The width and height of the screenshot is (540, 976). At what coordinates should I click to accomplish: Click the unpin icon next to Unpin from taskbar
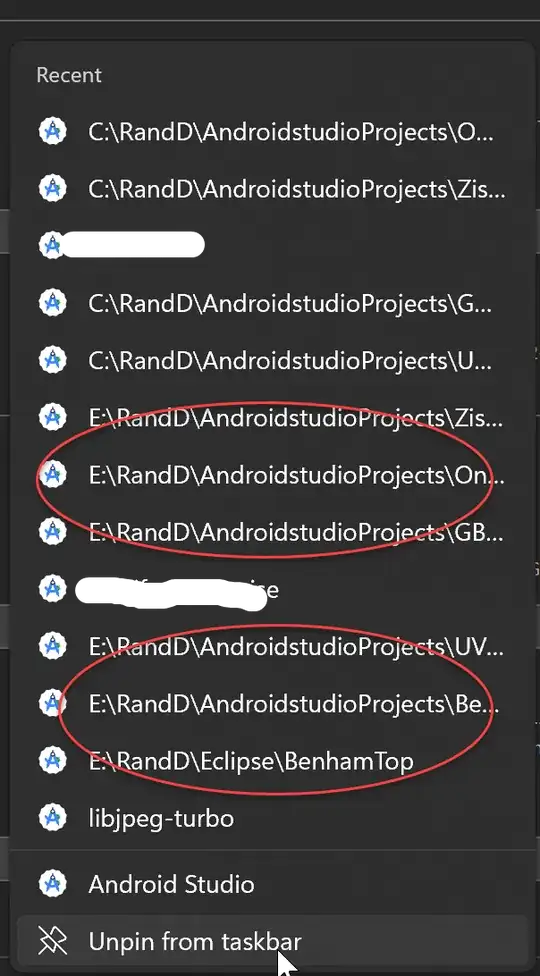(x=52, y=942)
